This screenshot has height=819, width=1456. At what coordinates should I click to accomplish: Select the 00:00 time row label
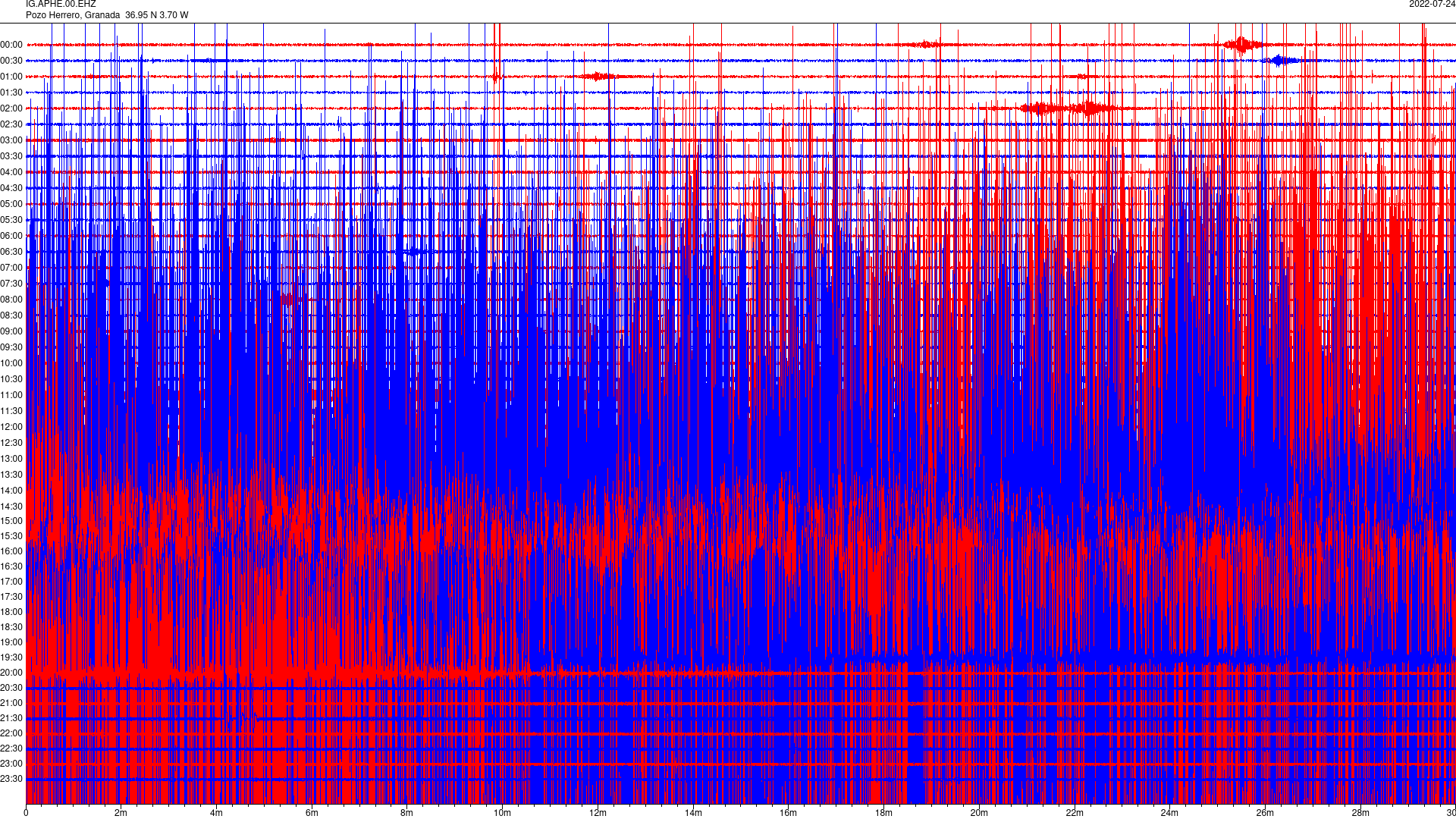(x=11, y=45)
